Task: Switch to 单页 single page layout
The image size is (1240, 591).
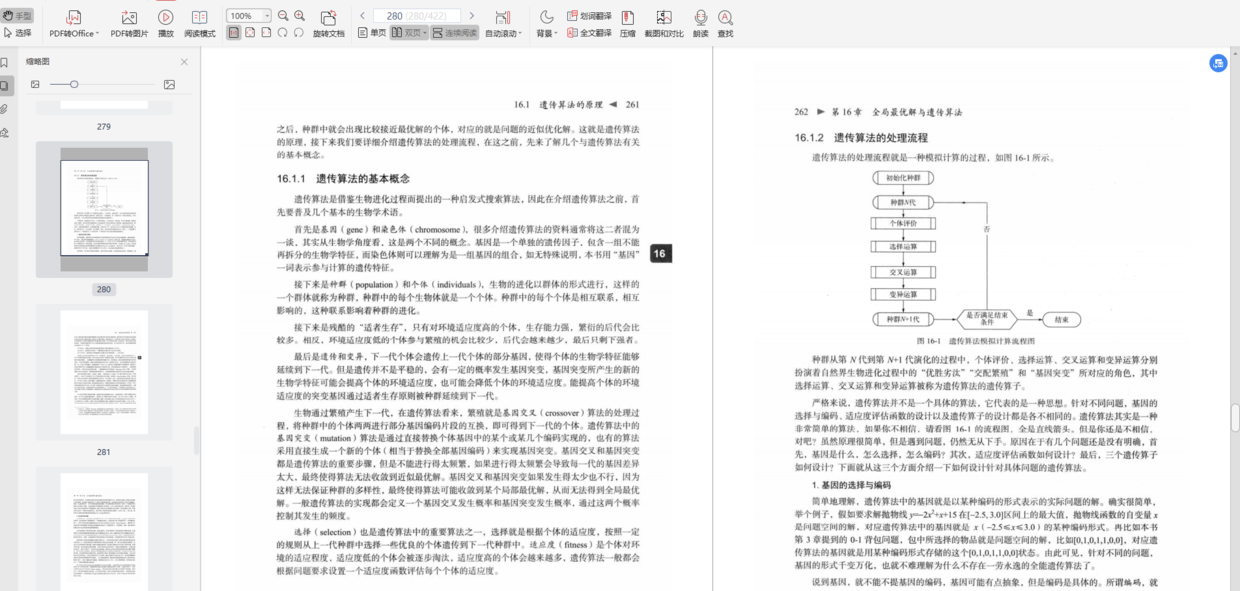Action: pyautogui.click(x=373, y=33)
